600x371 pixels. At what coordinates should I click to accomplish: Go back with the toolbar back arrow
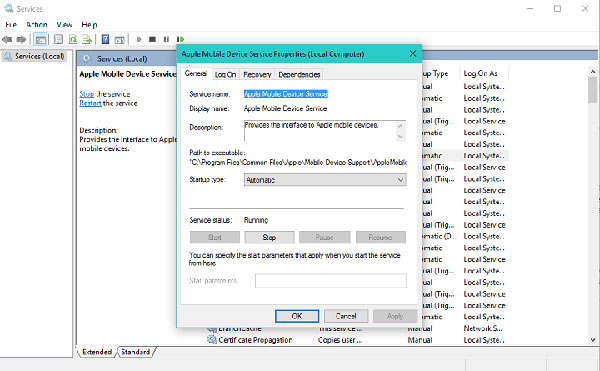pyautogui.click(x=7, y=39)
